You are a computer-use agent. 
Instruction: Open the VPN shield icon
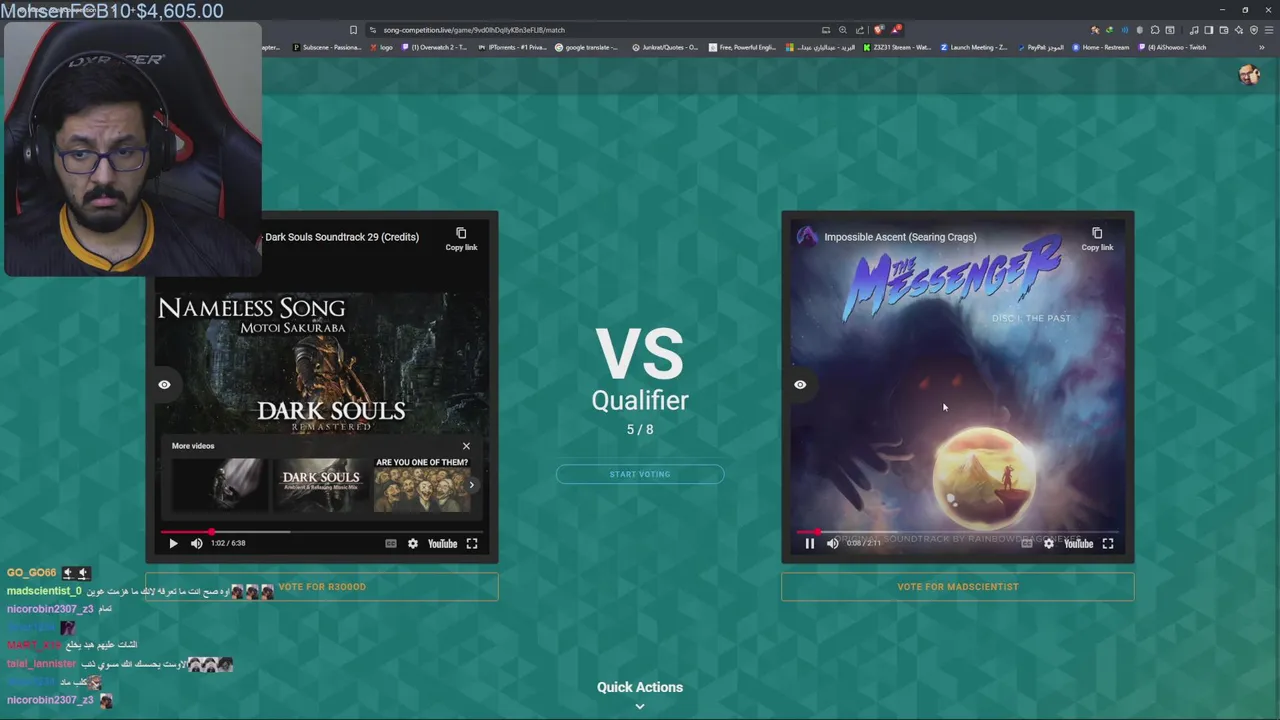(1254, 30)
